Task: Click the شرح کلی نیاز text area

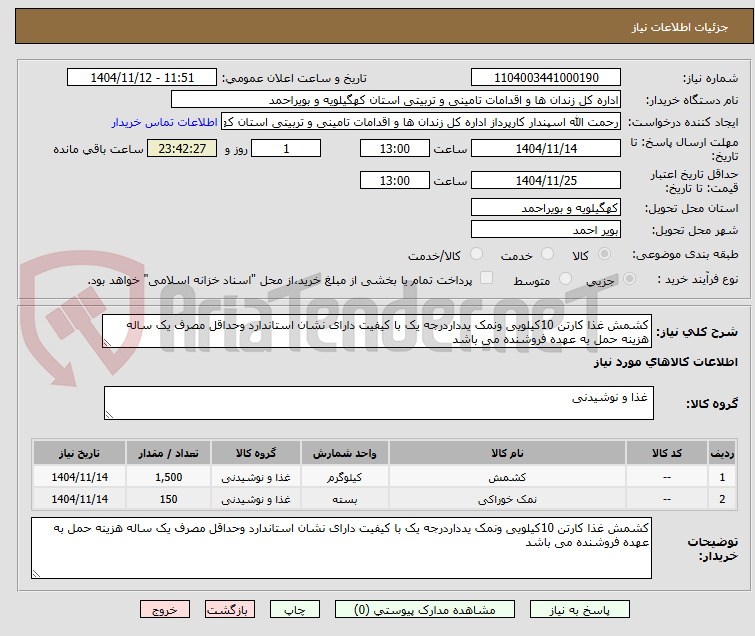Action: pos(377,331)
